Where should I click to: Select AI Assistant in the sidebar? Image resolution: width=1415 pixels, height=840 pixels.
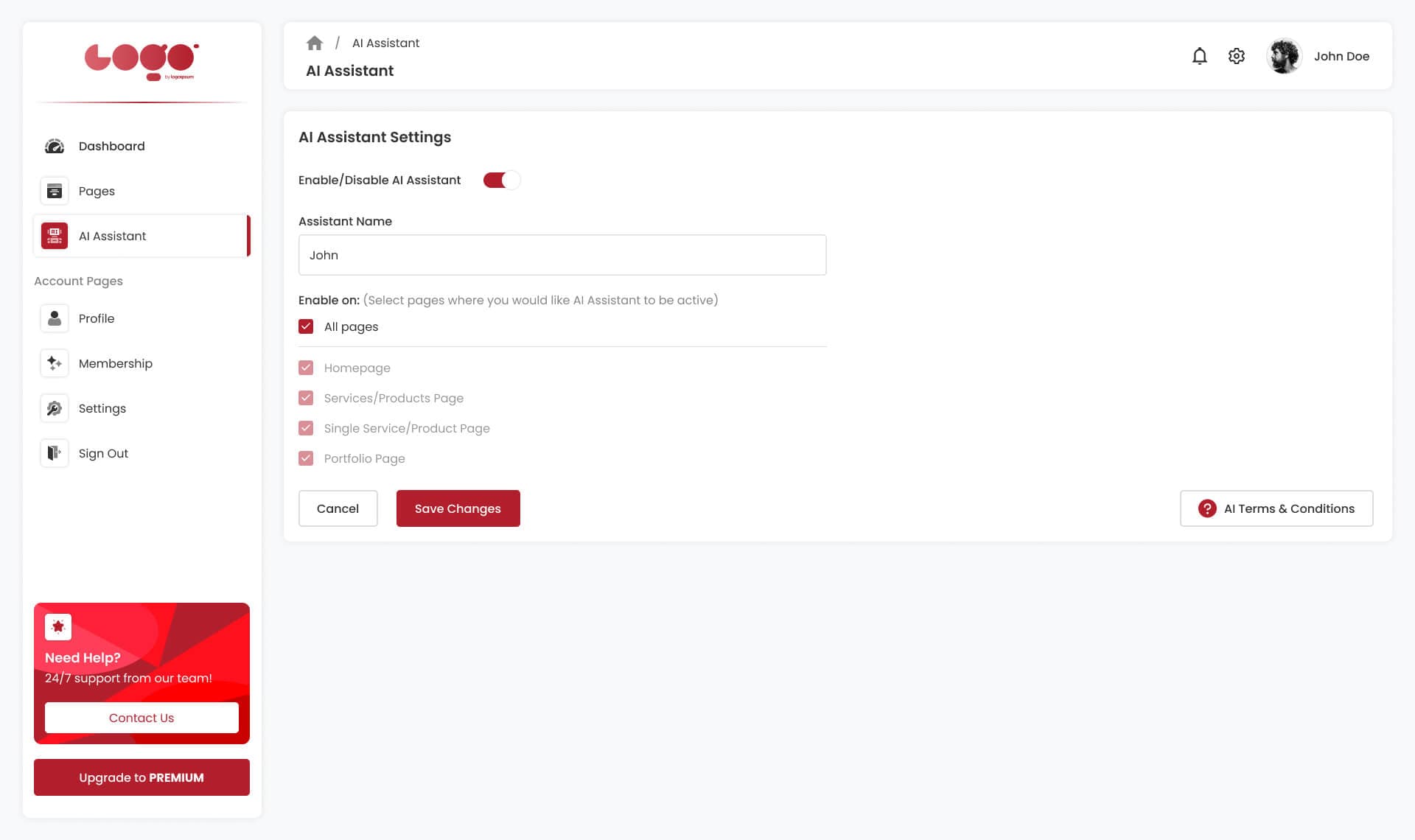pos(112,236)
